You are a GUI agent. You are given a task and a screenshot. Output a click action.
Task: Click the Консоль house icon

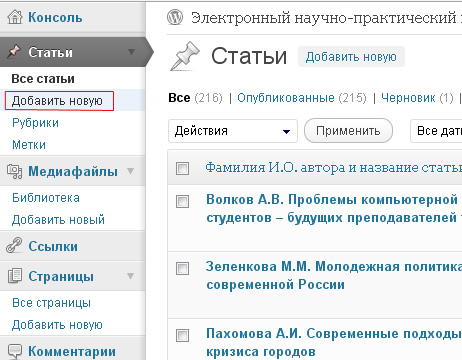pos(15,17)
